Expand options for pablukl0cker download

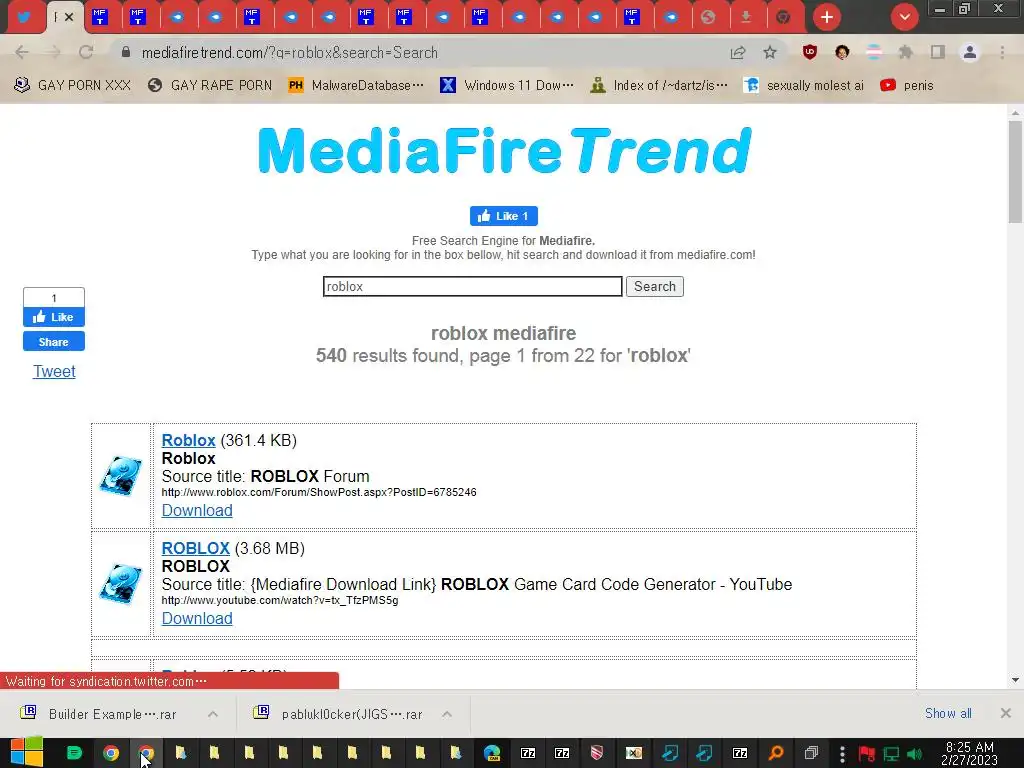(447, 714)
